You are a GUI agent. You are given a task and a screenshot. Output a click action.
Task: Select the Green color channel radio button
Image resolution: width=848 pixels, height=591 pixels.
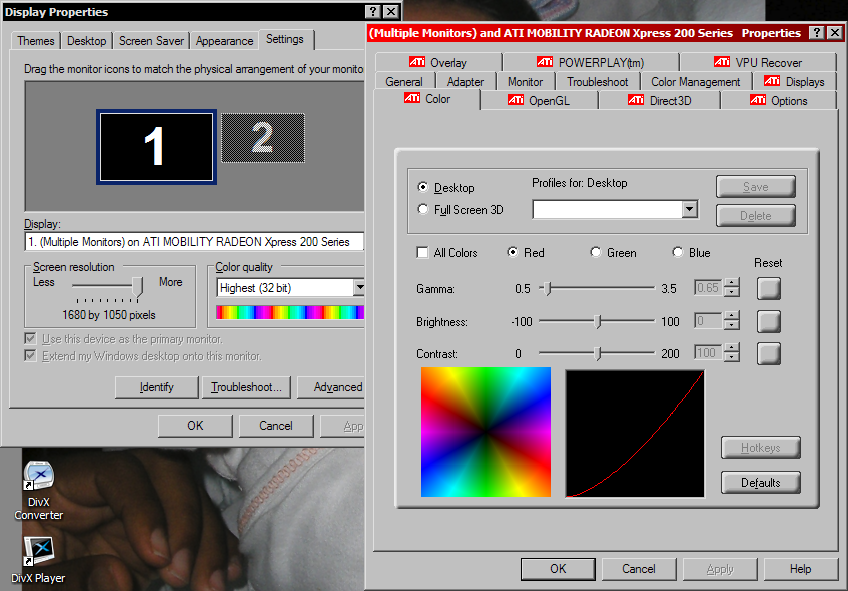[597, 253]
